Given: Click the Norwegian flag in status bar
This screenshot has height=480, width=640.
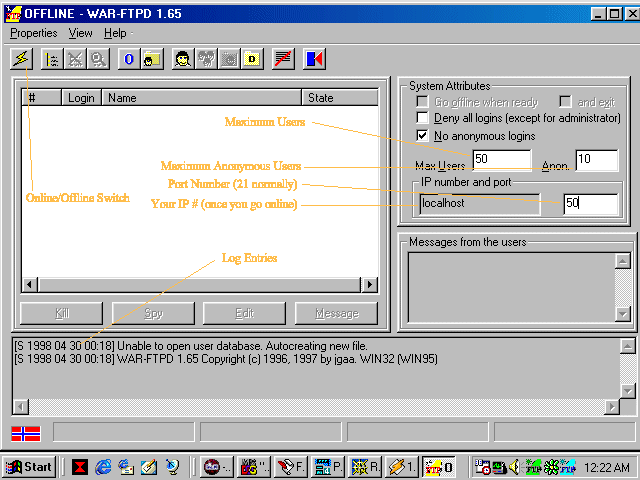Looking at the screenshot, I should [x=26, y=433].
